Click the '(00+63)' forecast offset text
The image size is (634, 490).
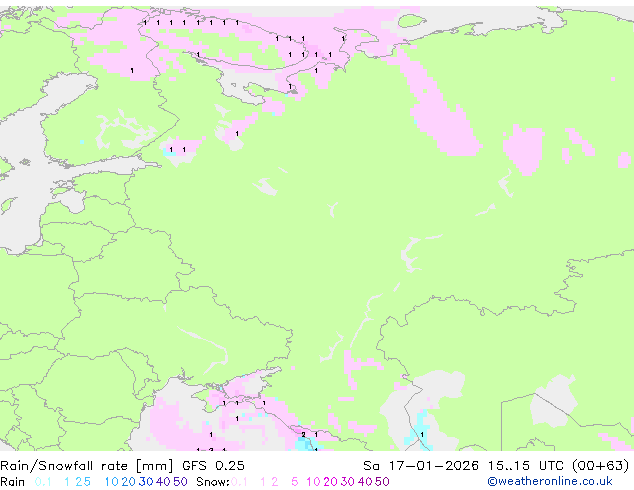coord(601,466)
